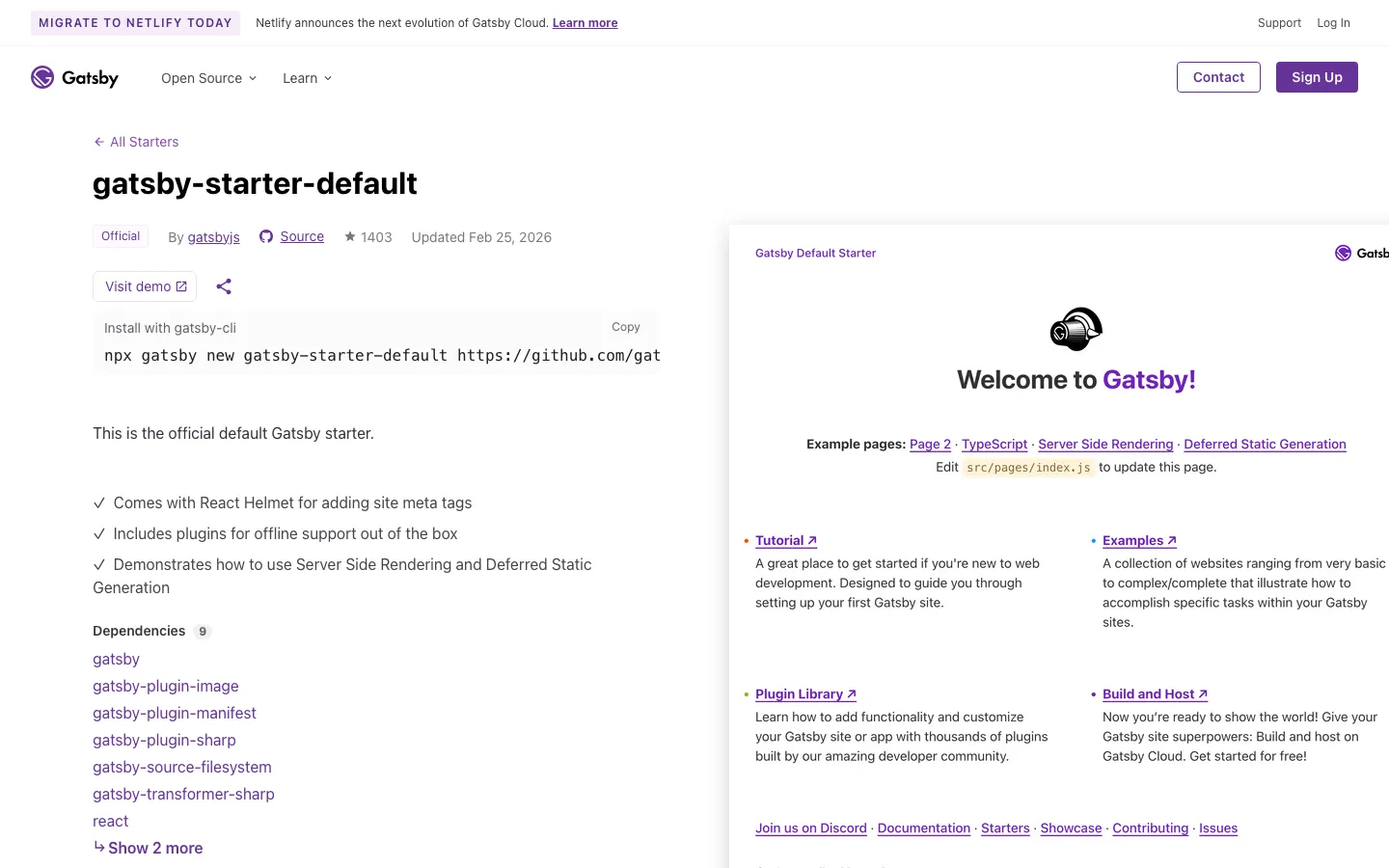This screenshot has width=1389, height=868.
Task: Open the gatsby-transformer-sharp dependency
Action: click(183, 794)
